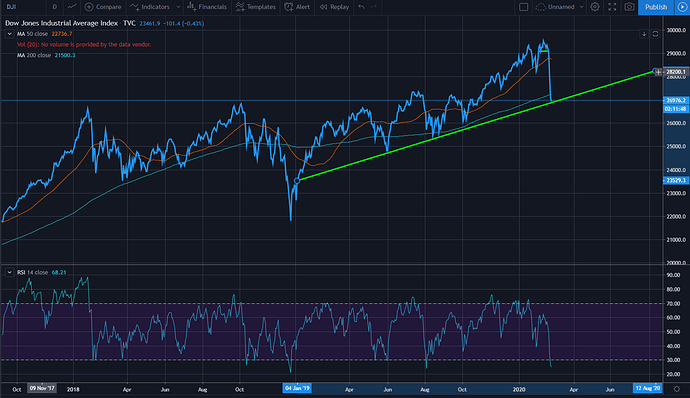Click the down-arrow pane icon at the chart's top right
Image resolution: width=690 pixels, height=398 pixels.
(x=644, y=34)
